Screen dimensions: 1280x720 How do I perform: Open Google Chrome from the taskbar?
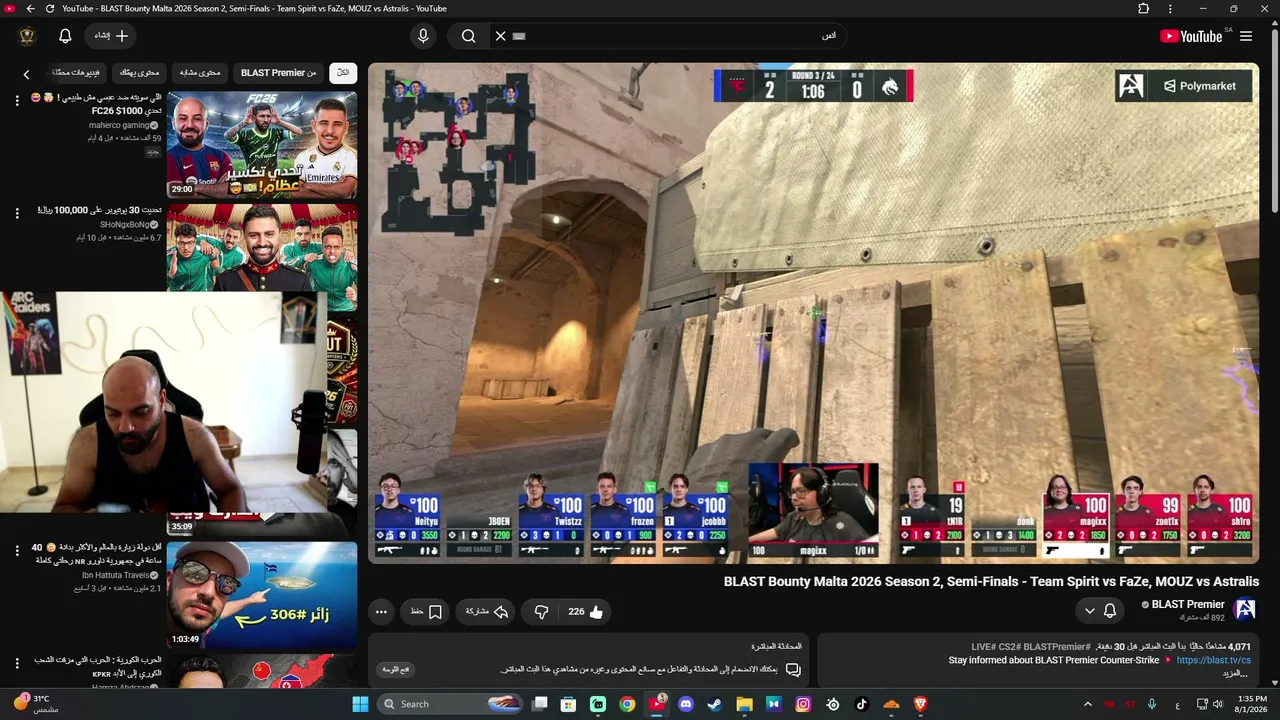(x=627, y=704)
